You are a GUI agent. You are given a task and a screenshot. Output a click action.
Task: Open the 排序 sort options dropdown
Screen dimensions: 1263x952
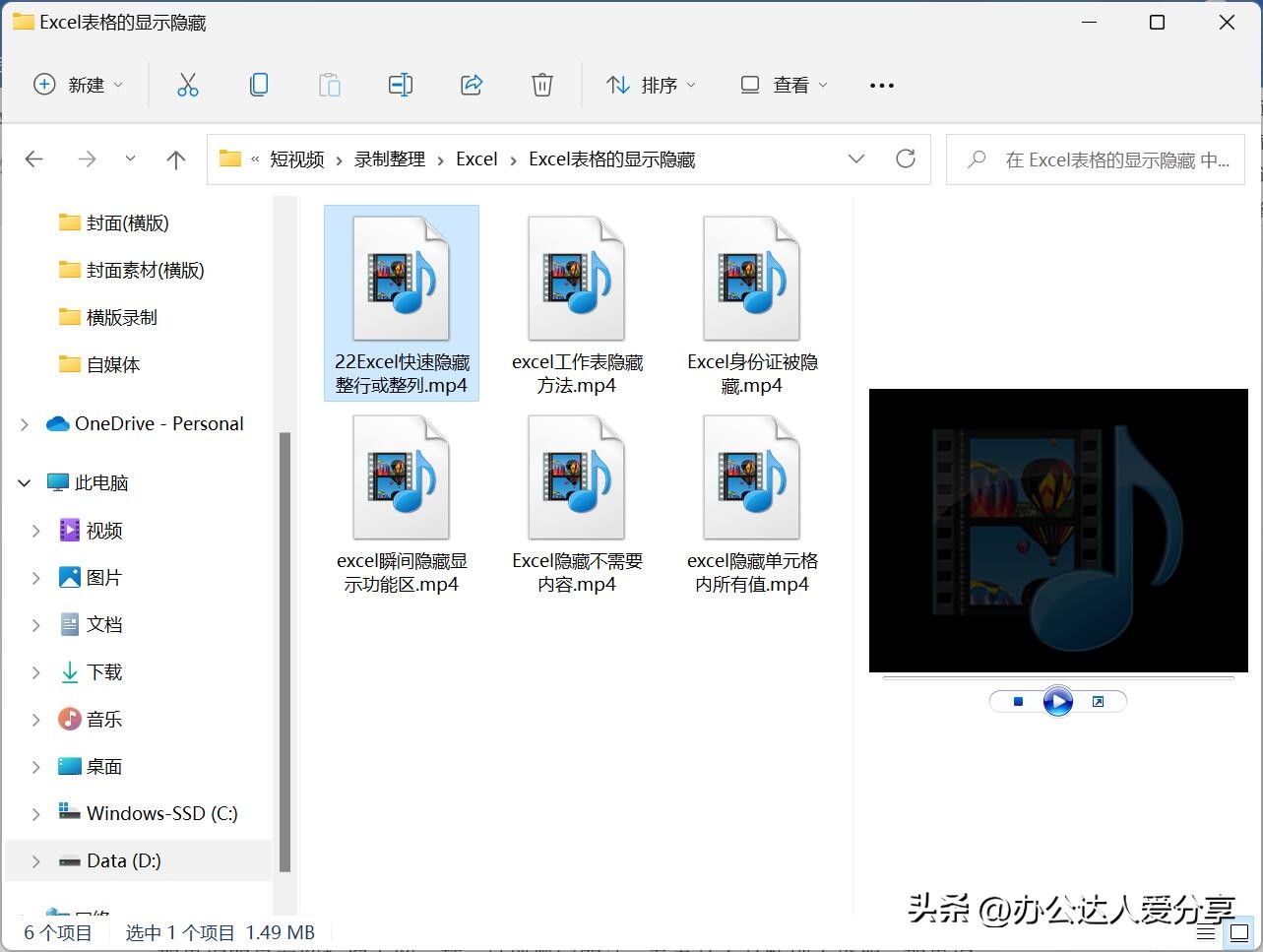[651, 85]
